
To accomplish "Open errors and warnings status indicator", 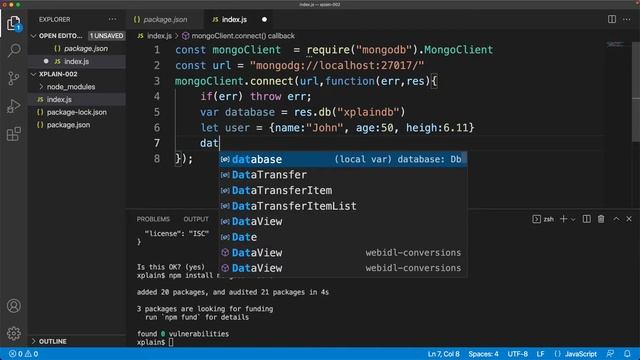I will coord(23,354).
